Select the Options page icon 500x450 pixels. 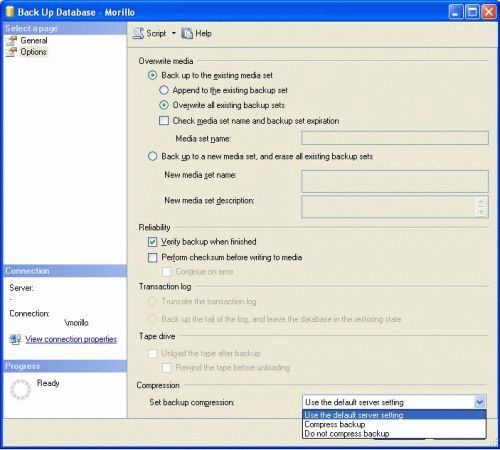(11, 52)
